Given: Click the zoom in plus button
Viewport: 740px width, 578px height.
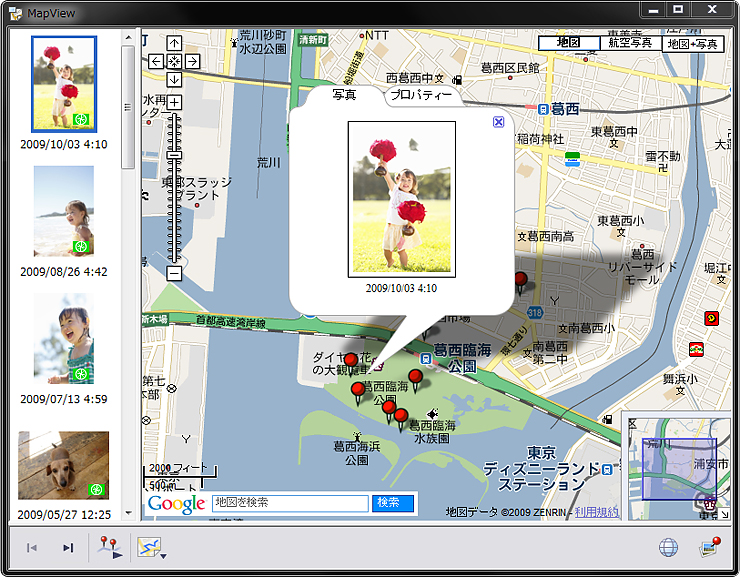Looking at the screenshot, I should [174, 103].
